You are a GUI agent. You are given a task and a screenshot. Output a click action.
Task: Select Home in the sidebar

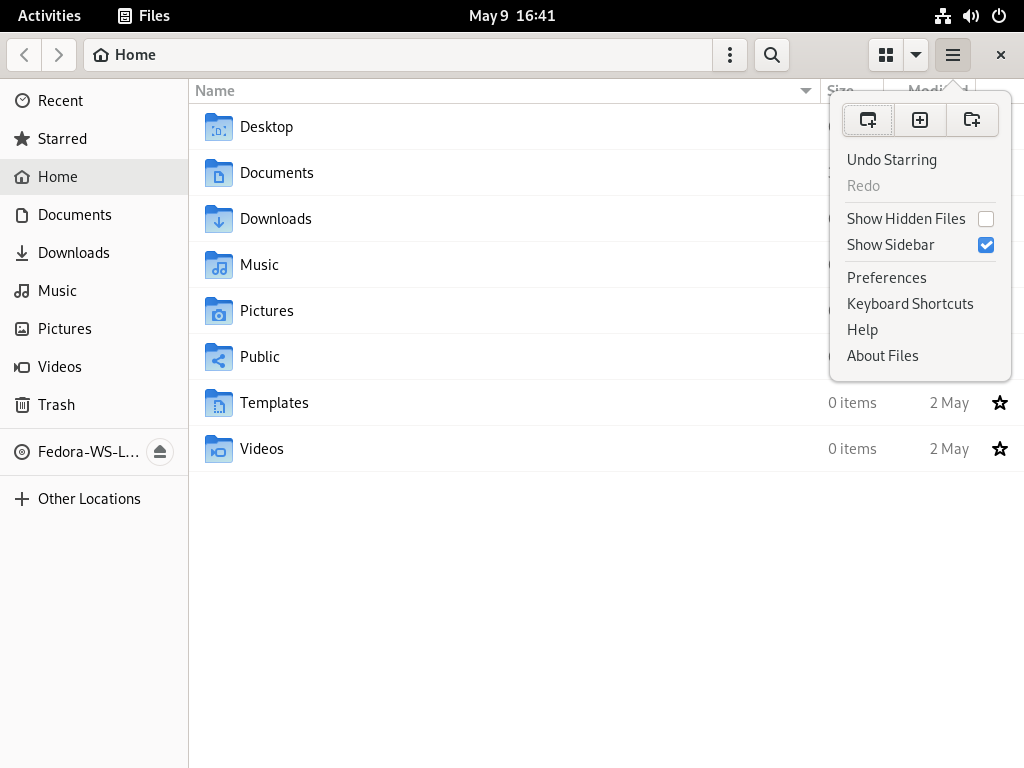click(x=94, y=176)
